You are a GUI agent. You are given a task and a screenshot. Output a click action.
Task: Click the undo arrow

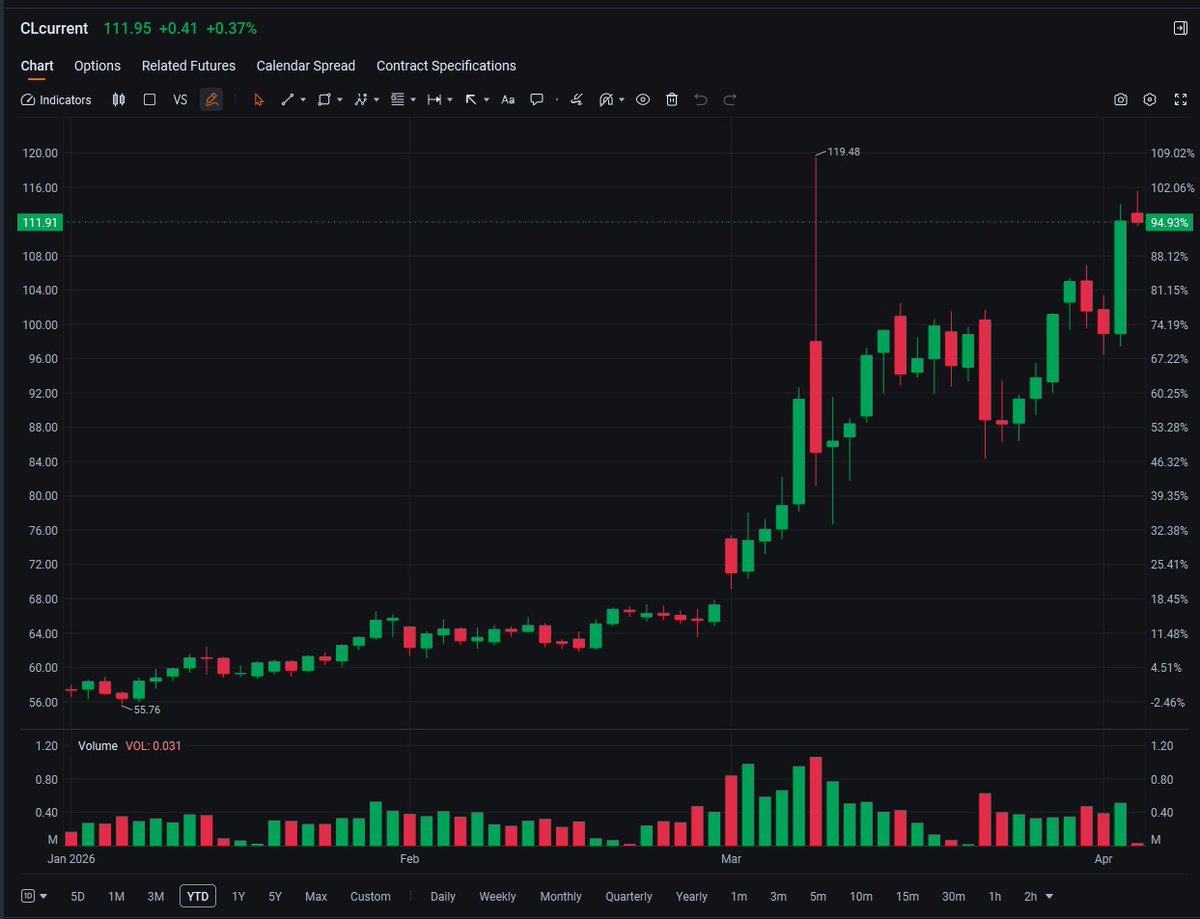click(701, 100)
